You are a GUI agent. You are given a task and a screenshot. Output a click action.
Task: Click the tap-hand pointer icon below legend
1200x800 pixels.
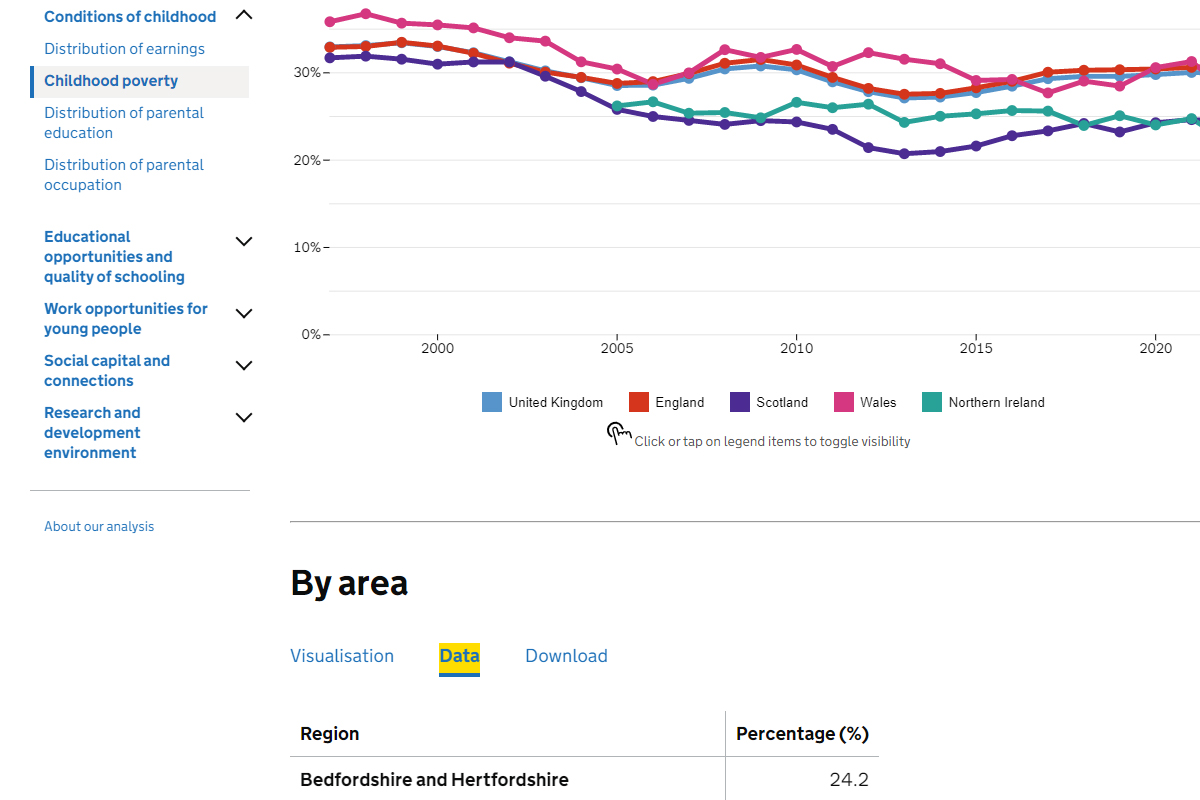coord(619,433)
